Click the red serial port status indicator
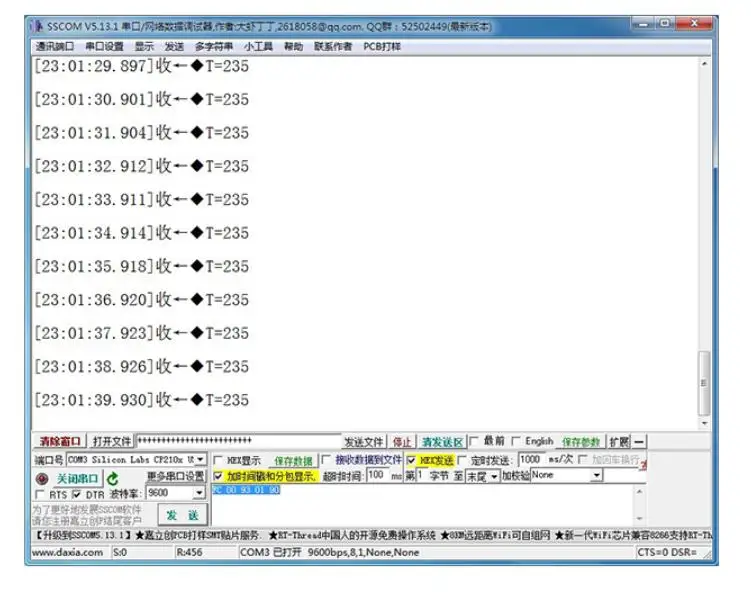 click(x=42, y=478)
